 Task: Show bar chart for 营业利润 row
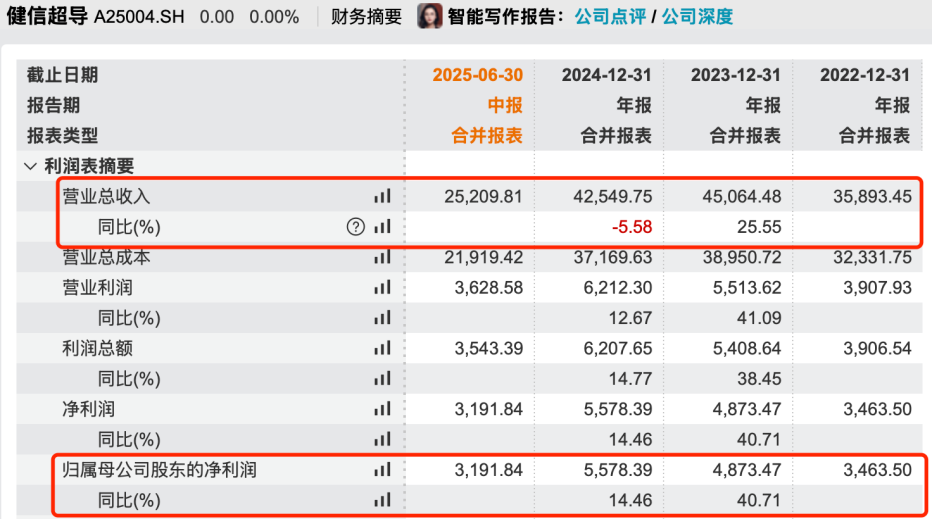click(382, 287)
